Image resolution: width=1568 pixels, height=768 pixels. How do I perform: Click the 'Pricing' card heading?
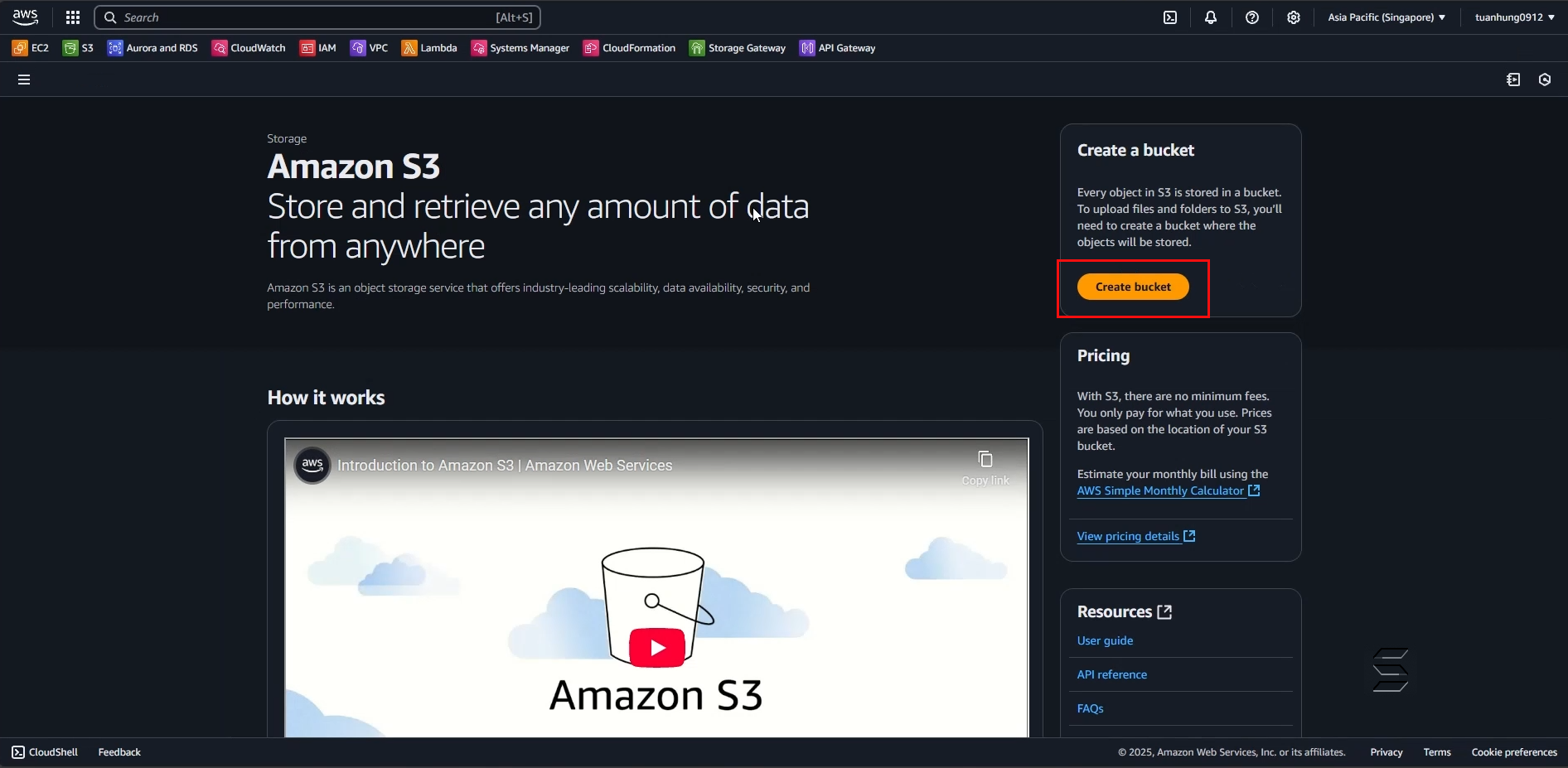1103,355
